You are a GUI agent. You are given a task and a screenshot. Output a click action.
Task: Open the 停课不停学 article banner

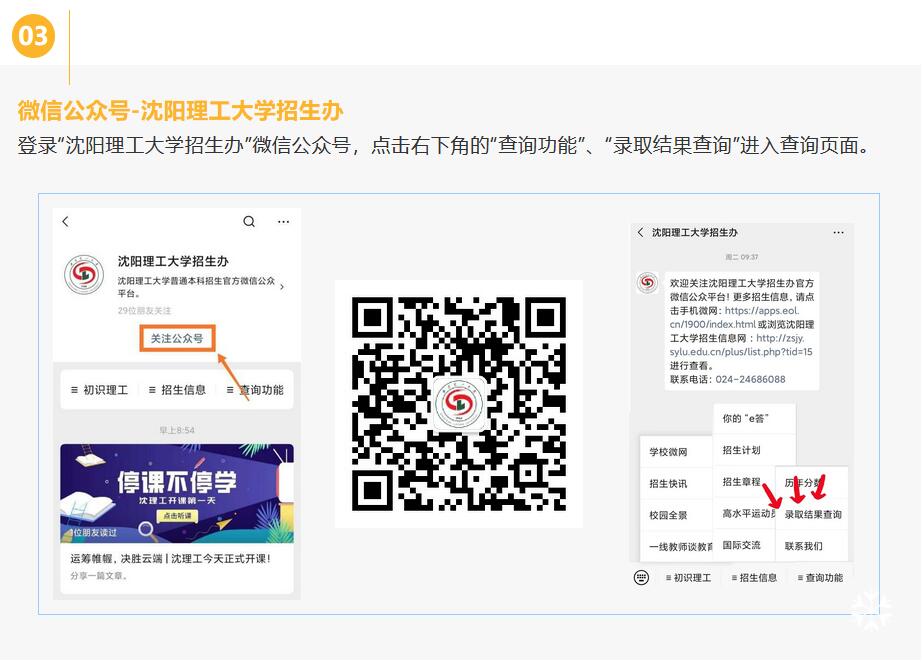pos(177,493)
